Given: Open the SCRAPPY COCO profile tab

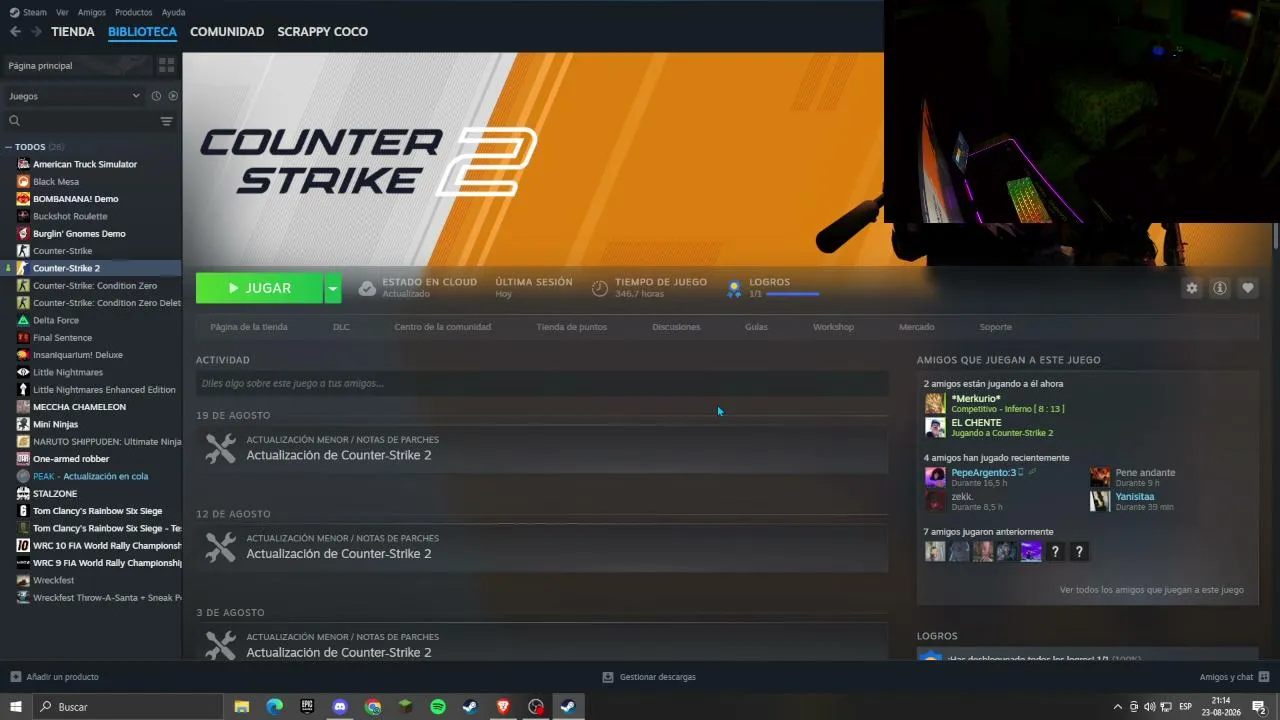Looking at the screenshot, I should 323,32.
